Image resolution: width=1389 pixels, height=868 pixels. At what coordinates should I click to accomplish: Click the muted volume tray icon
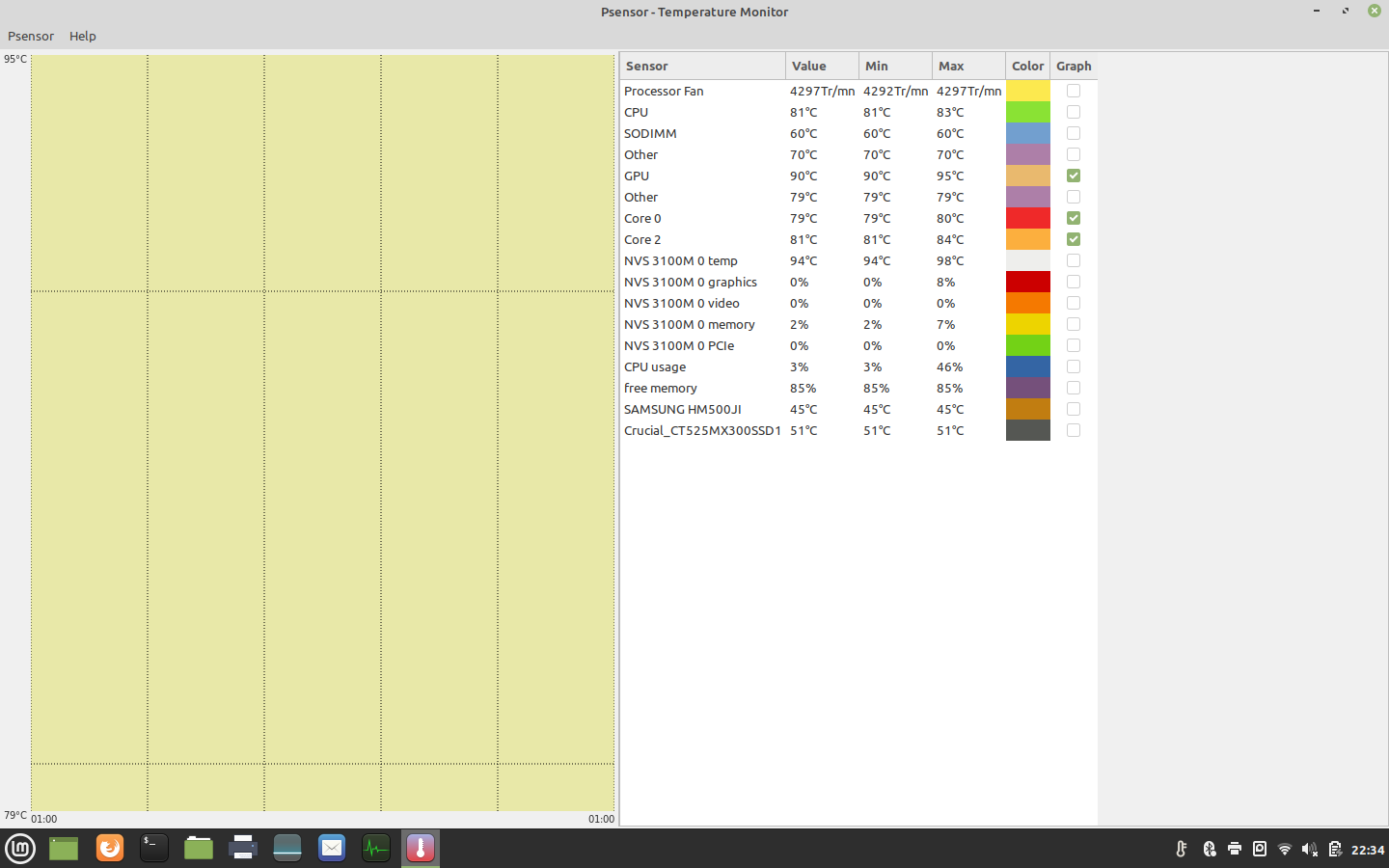(1309, 849)
